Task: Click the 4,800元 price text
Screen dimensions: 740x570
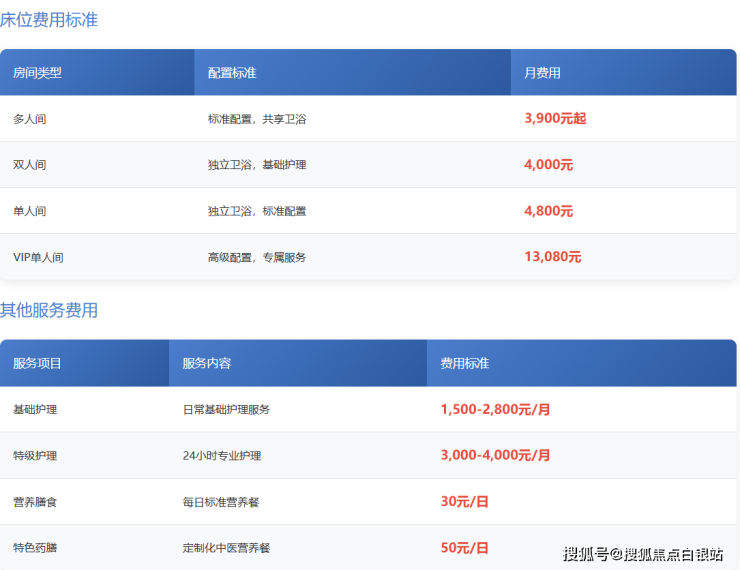Action: click(x=548, y=211)
